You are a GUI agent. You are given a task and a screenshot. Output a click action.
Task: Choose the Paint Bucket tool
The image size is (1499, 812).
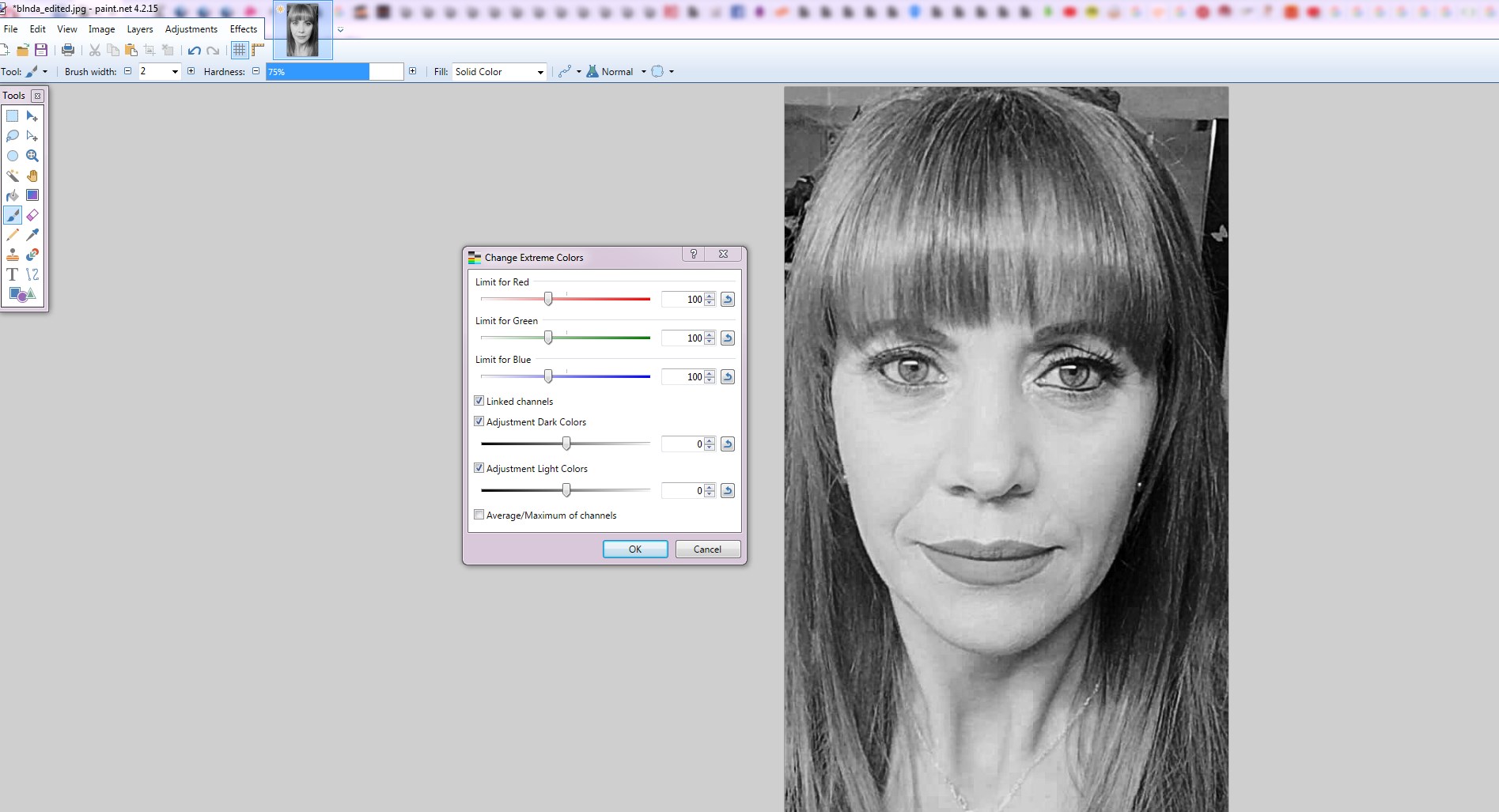tap(13, 195)
